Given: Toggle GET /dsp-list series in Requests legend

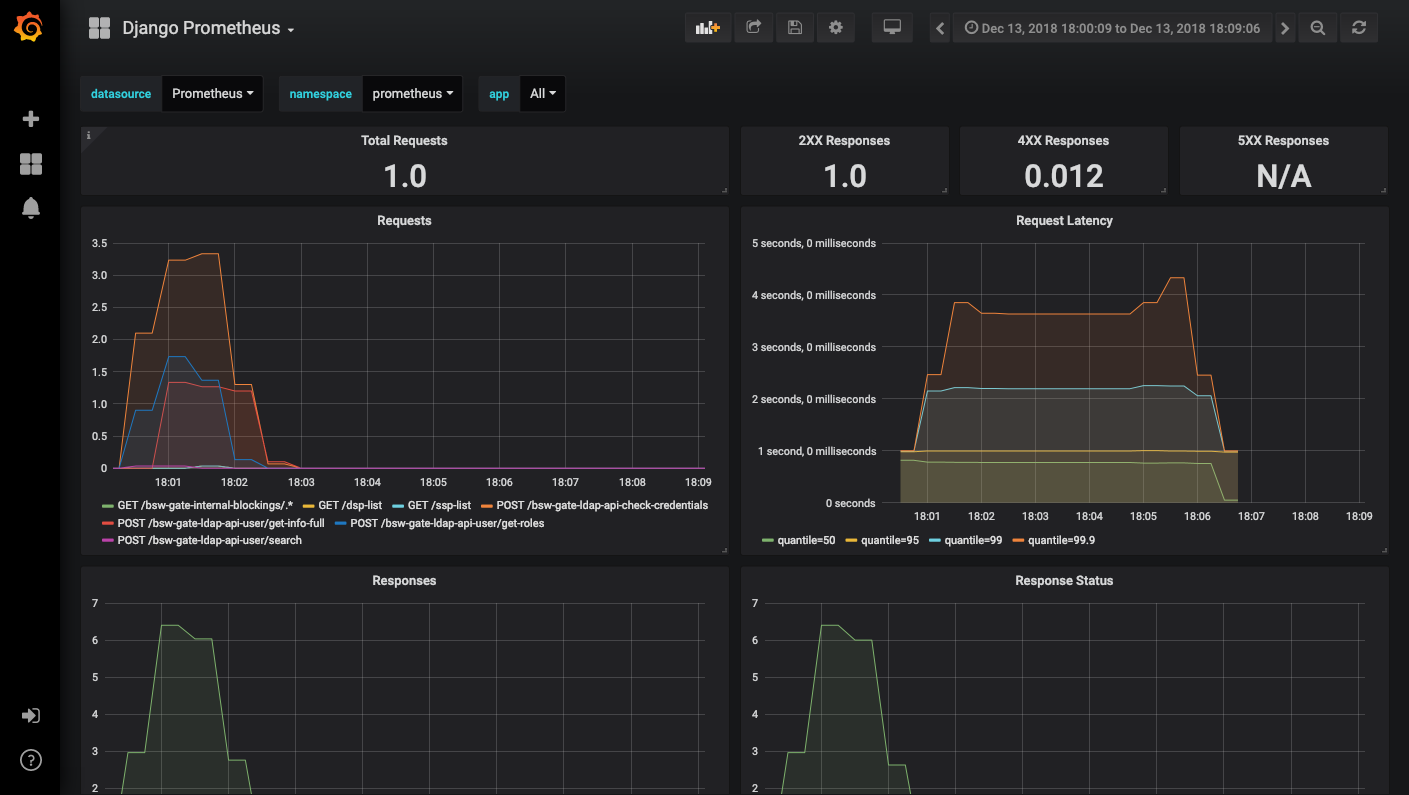Looking at the screenshot, I should (x=348, y=505).
